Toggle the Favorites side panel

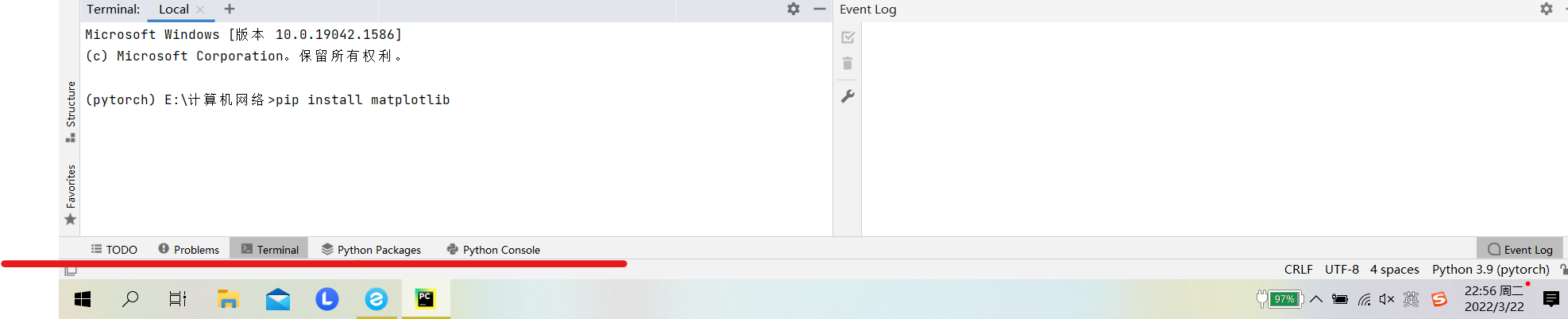[71, 195]
